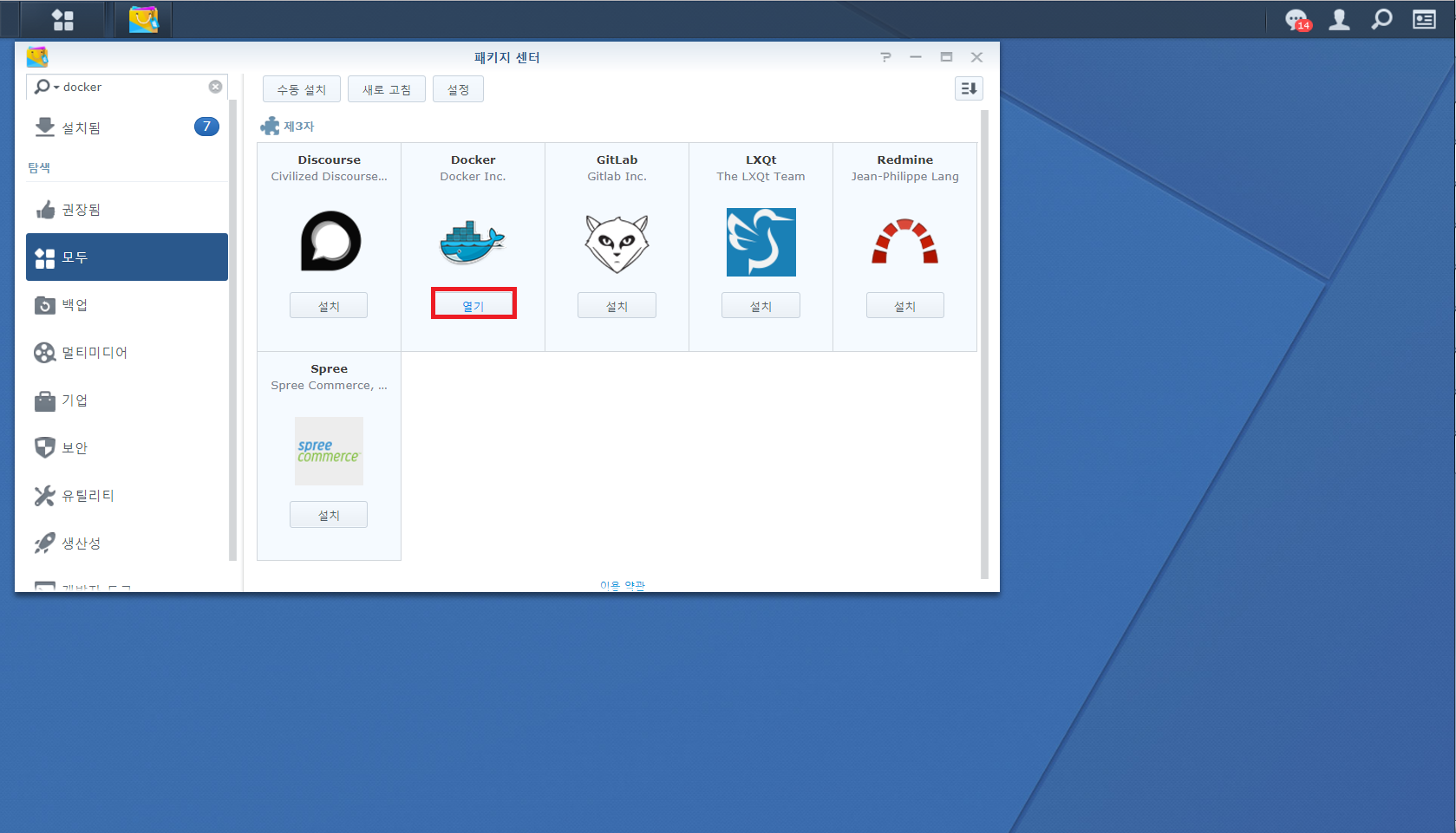Click the LXQt bird icon
1456x833 pixels.
(x=761, y=242)
